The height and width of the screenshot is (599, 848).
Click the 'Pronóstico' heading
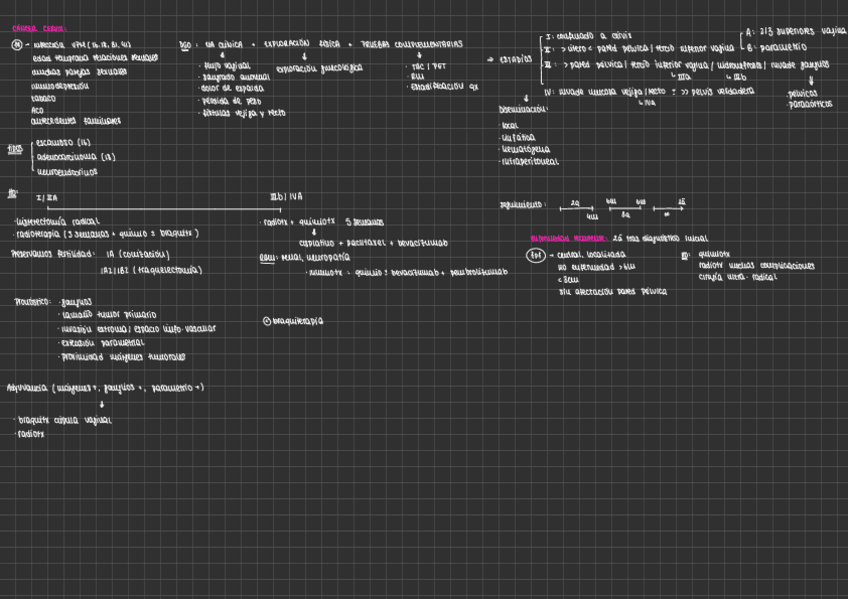(x=33, y=301)
